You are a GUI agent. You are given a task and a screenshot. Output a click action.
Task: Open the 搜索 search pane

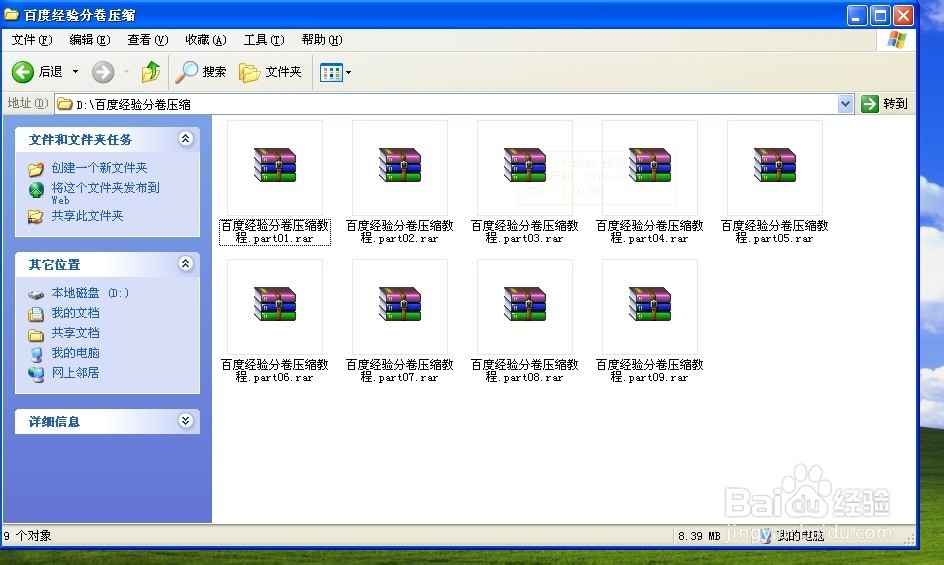click(201, 72)
